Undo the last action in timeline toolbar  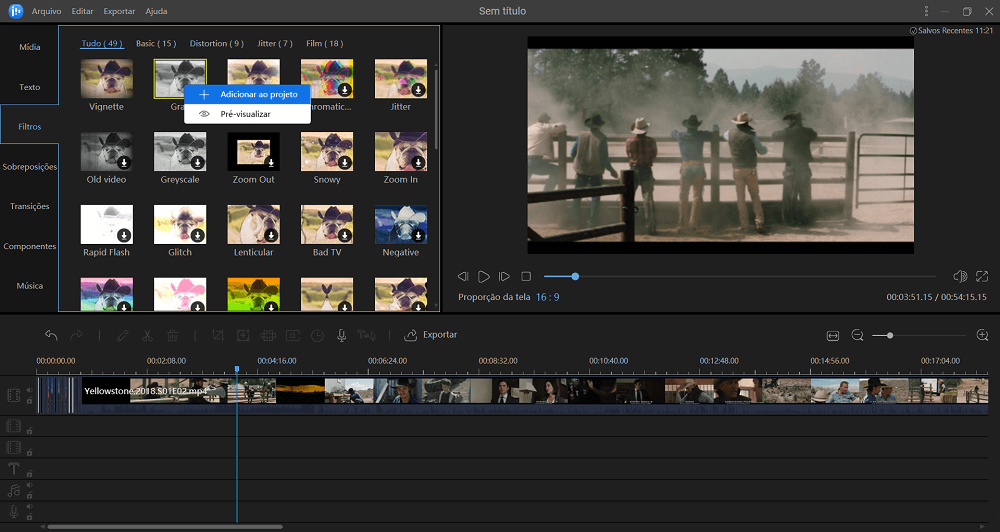(x=51, y=335)
